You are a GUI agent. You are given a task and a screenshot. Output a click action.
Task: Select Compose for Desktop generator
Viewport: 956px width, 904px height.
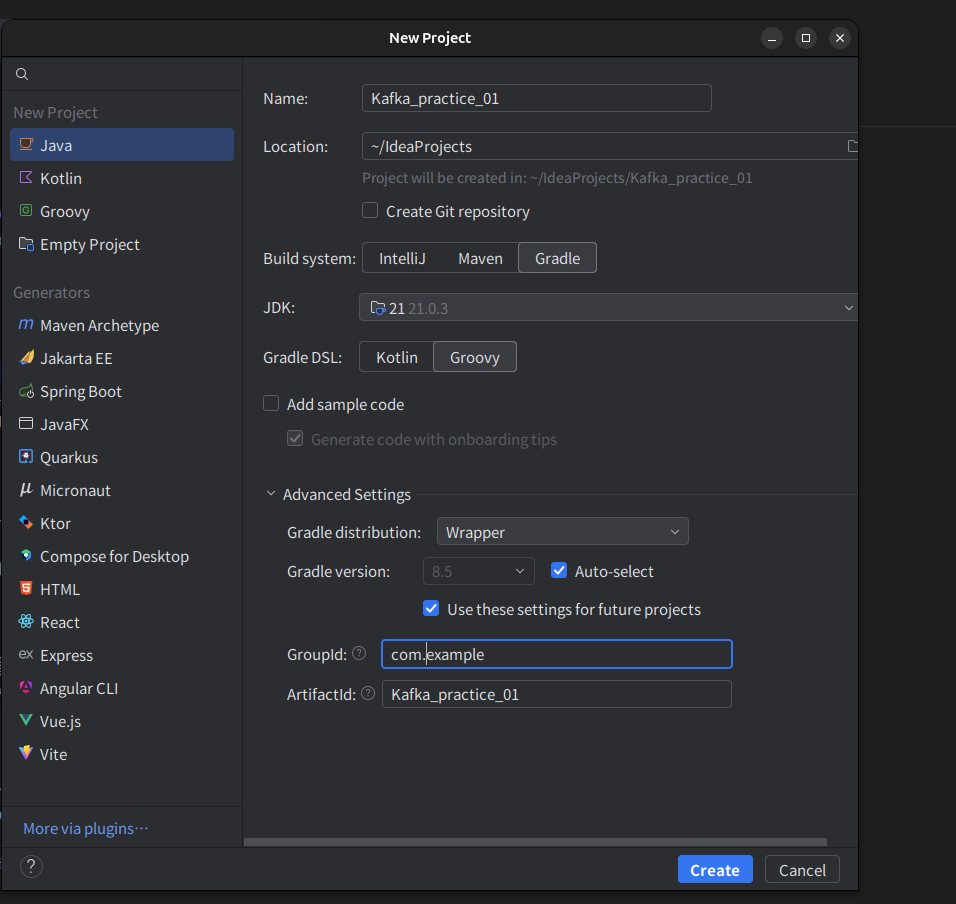coord(122,556)
